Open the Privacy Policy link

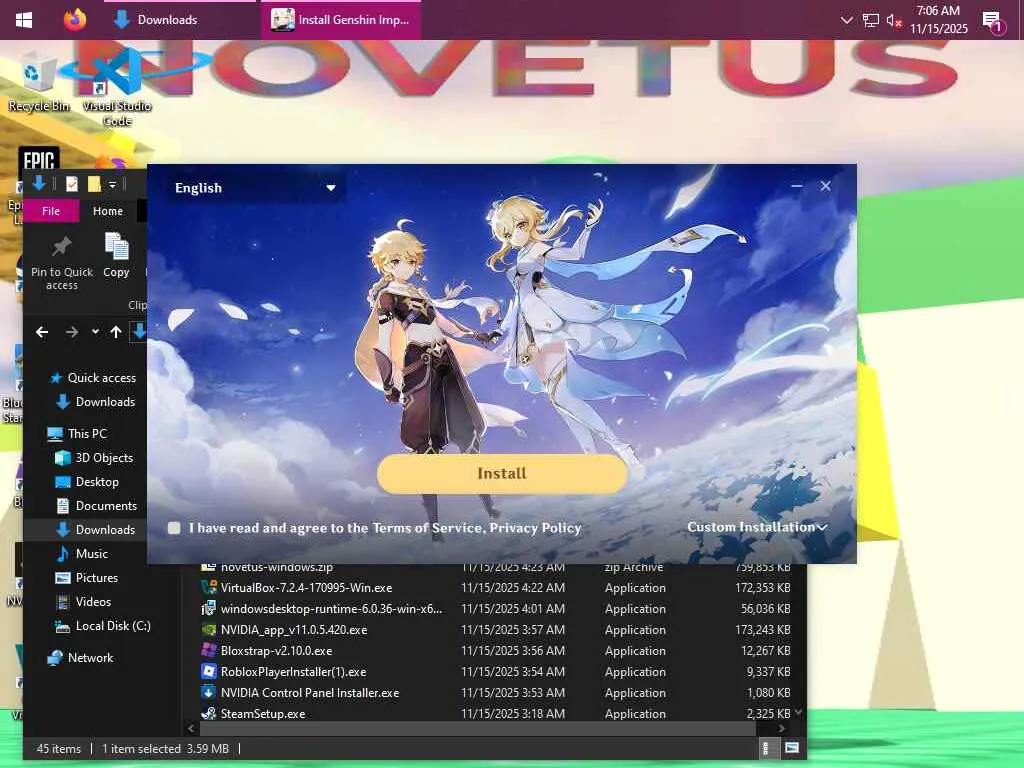tap(535, 528)
